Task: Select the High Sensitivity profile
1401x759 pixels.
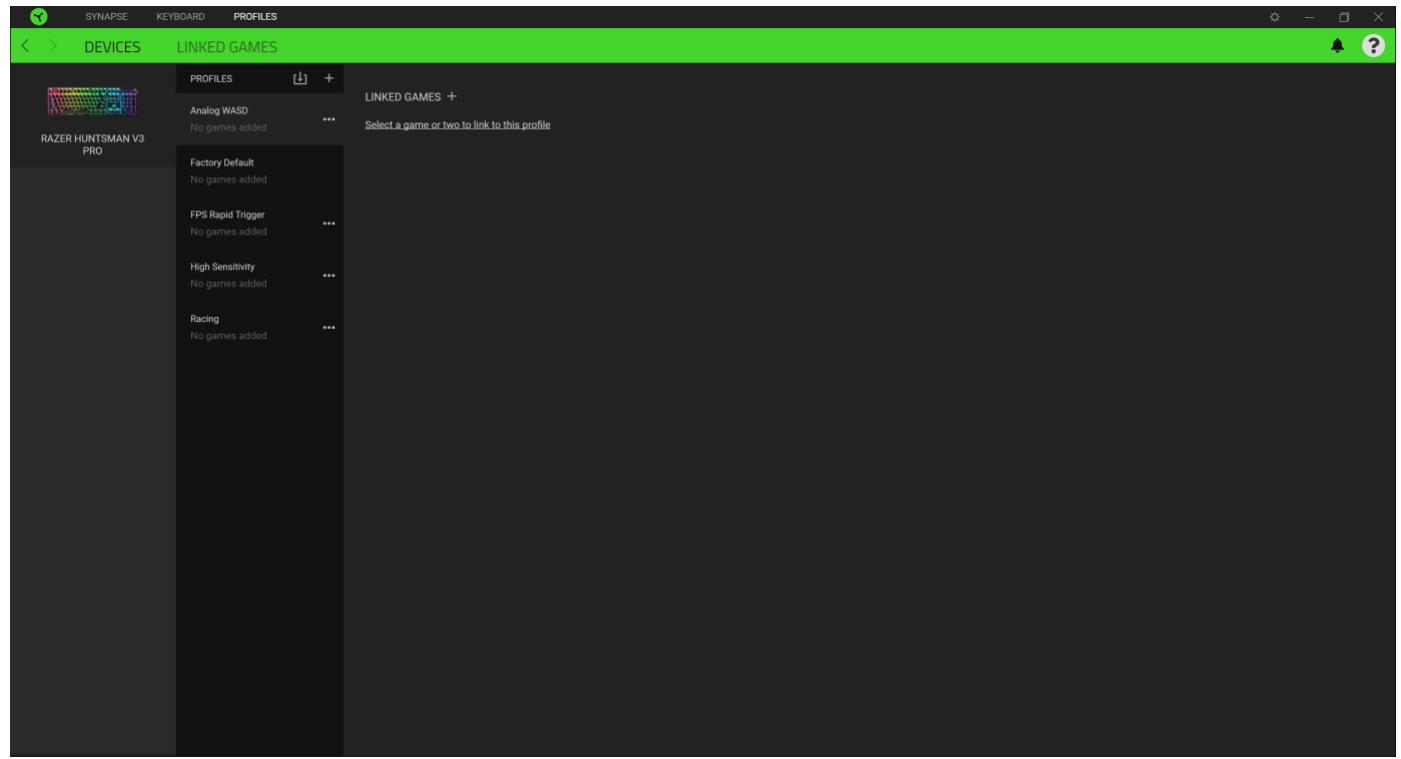Action: click(x=260, y=274)
